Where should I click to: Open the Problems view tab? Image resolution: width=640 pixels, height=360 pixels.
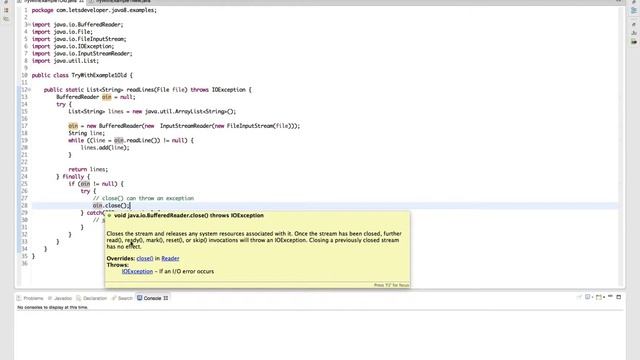click(30, 298)
